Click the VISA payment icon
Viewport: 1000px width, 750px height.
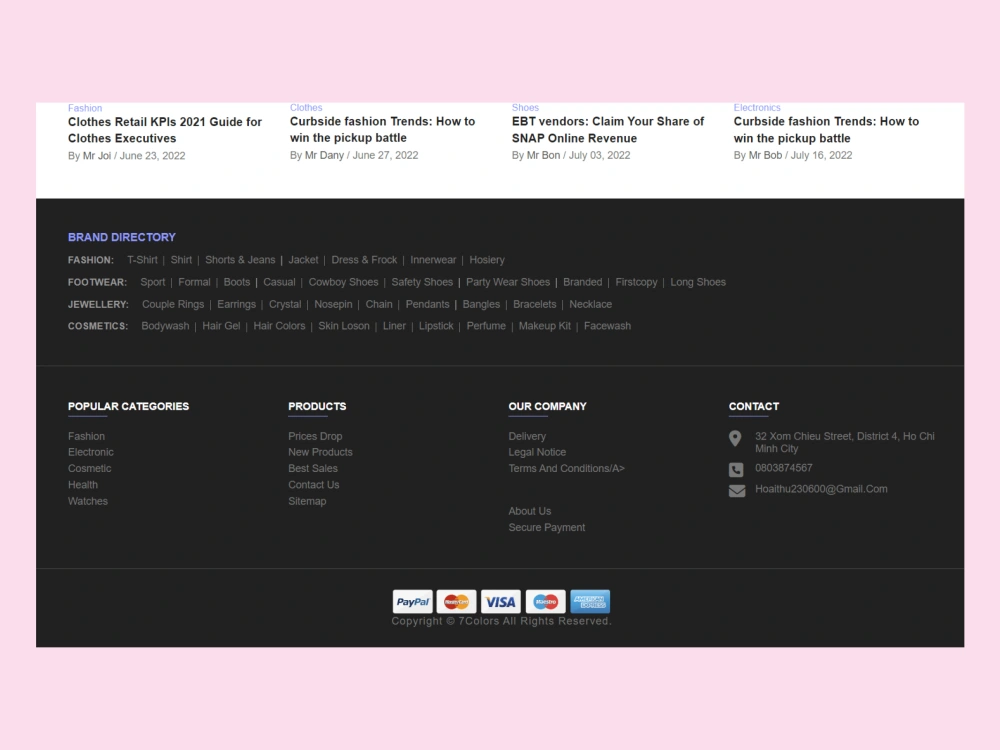click(x=501, y=601)
